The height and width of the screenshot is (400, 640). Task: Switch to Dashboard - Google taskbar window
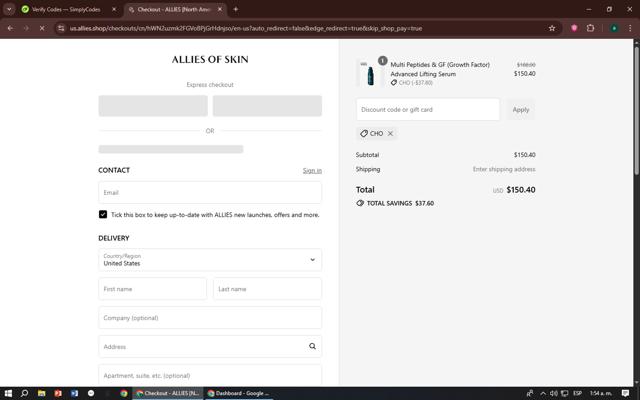pos(239,393)
